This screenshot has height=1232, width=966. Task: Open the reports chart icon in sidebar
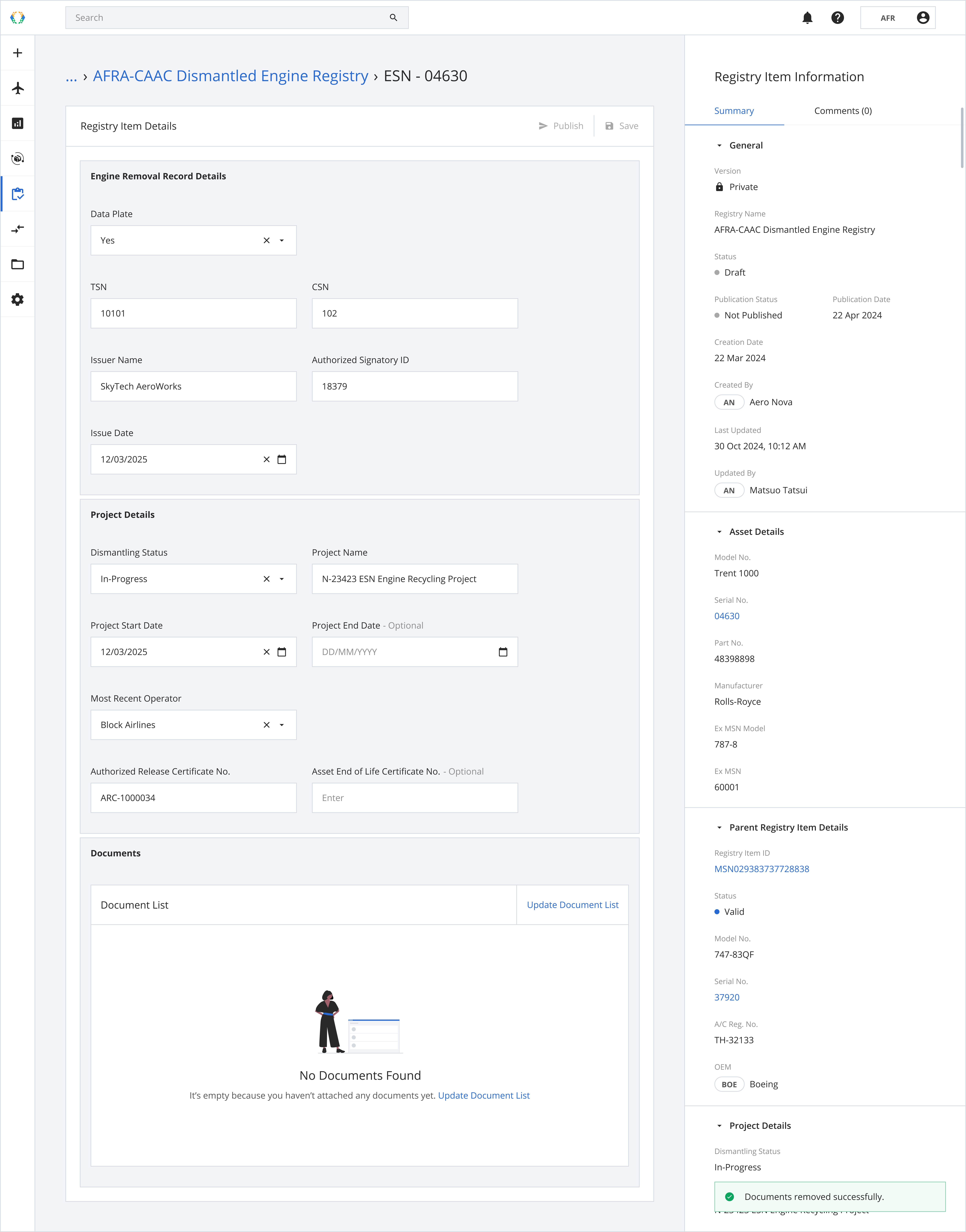tap(18, 123)
